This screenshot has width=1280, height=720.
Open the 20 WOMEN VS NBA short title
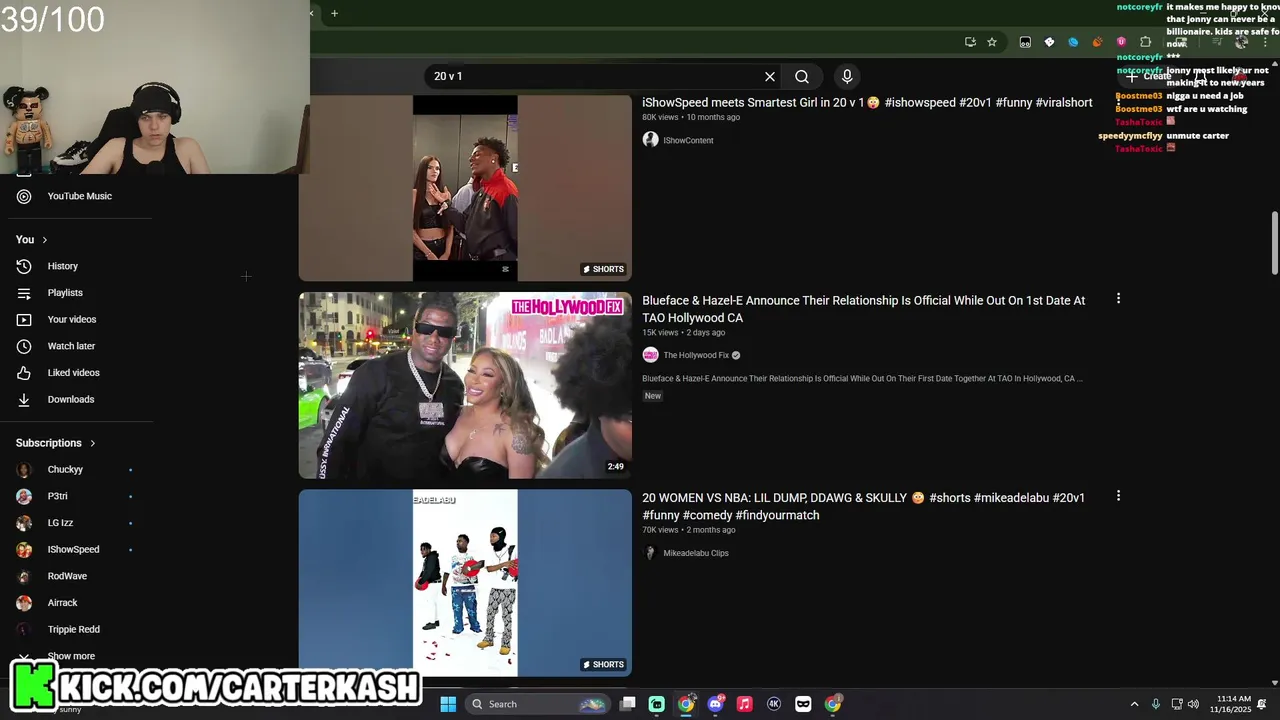pyautogui.click(x=863, y=506)
